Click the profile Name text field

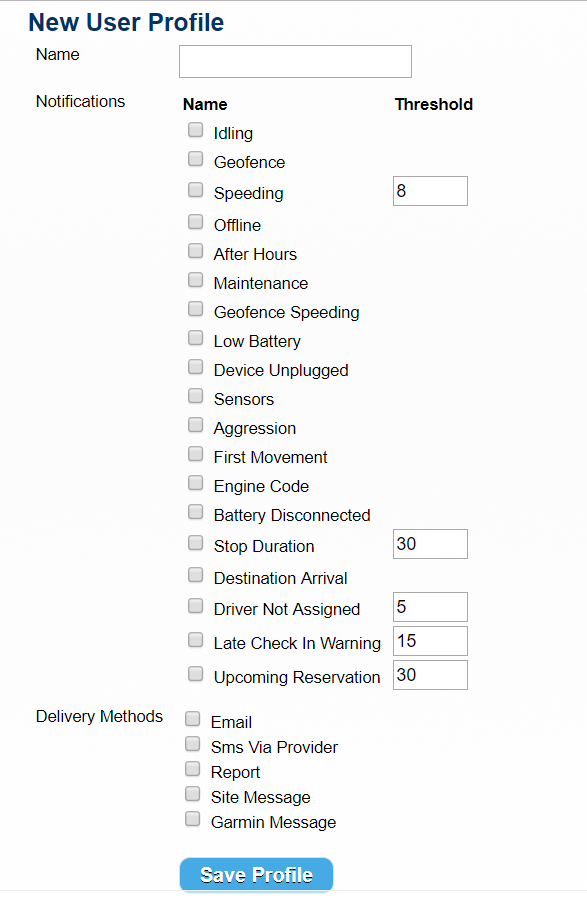tap(295, 61)
